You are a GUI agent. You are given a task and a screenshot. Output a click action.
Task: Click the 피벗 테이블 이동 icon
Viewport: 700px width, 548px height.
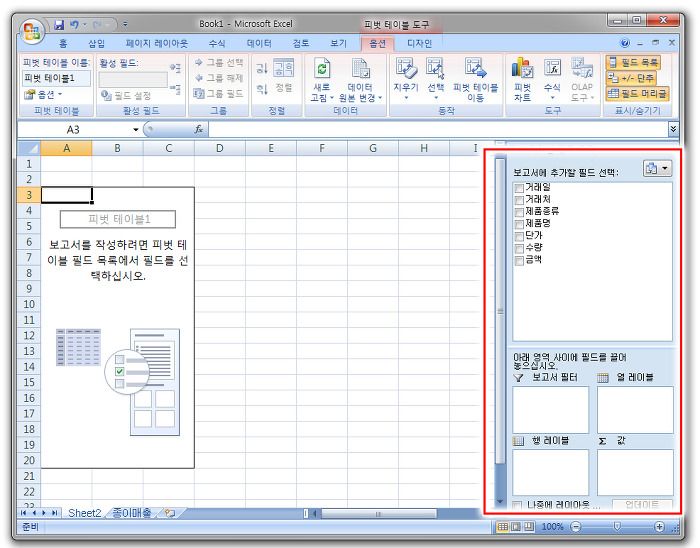pyautogui.click(x=475, y=68)
